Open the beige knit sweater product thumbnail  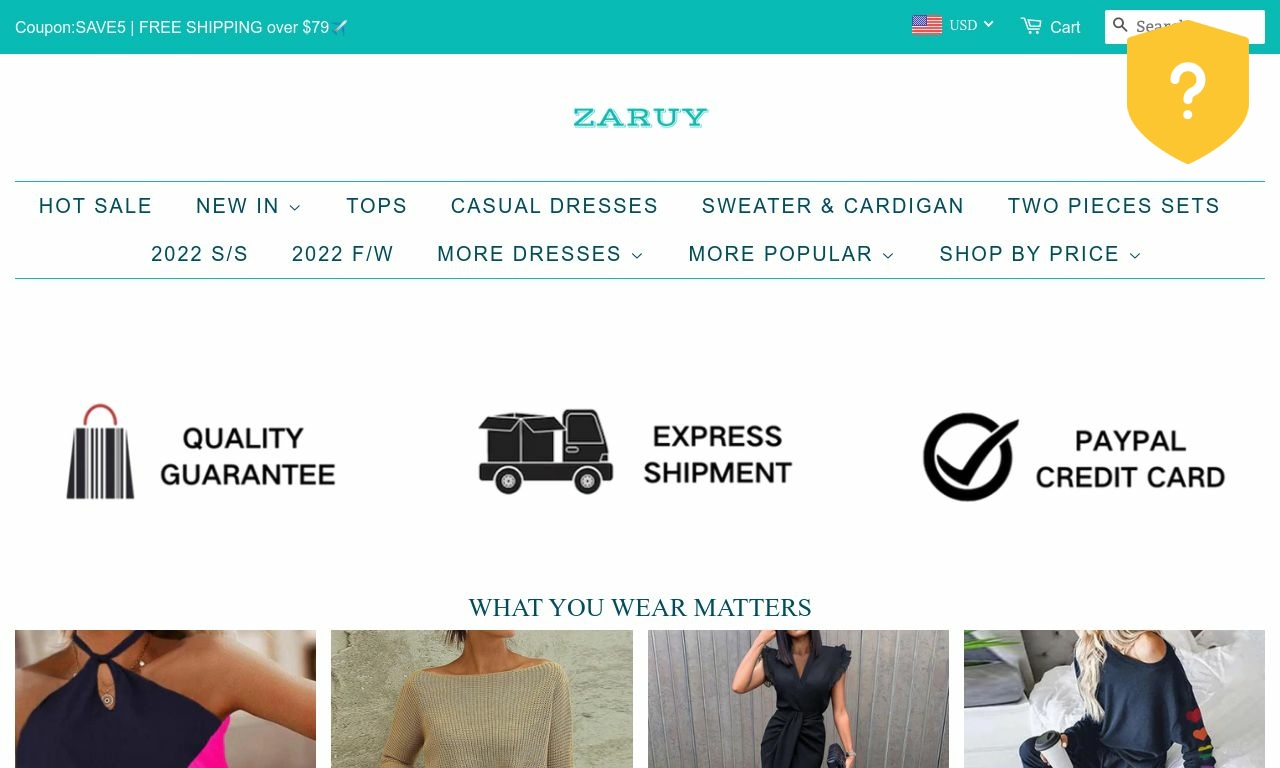[482, 699]
